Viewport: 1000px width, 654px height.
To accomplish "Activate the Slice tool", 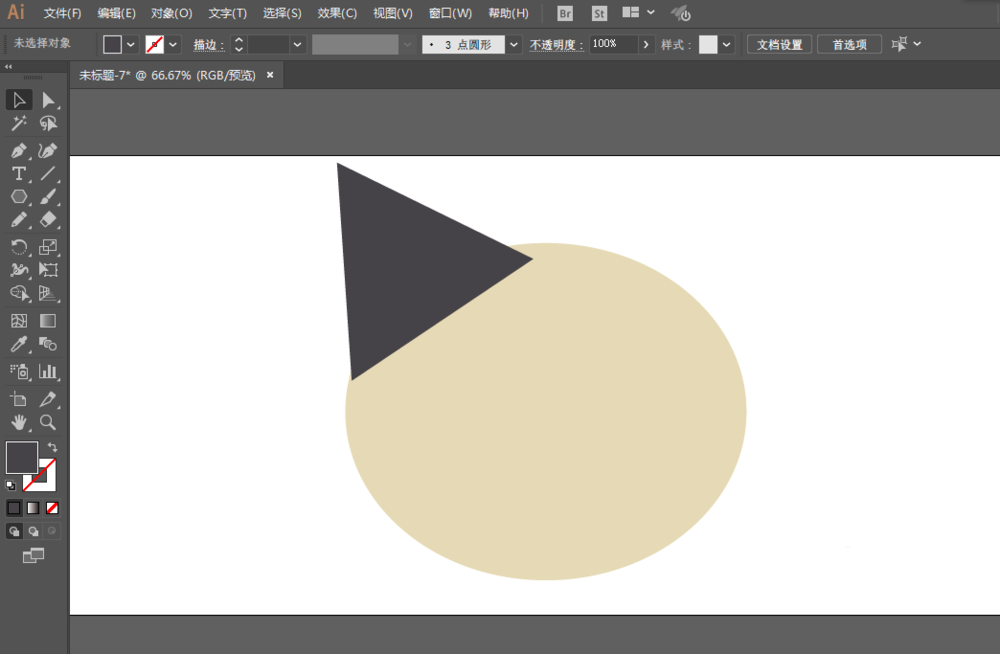I will click(48, 399).
